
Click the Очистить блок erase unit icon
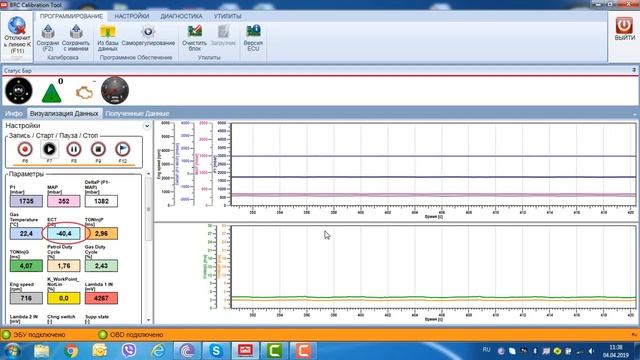[194, 31]
